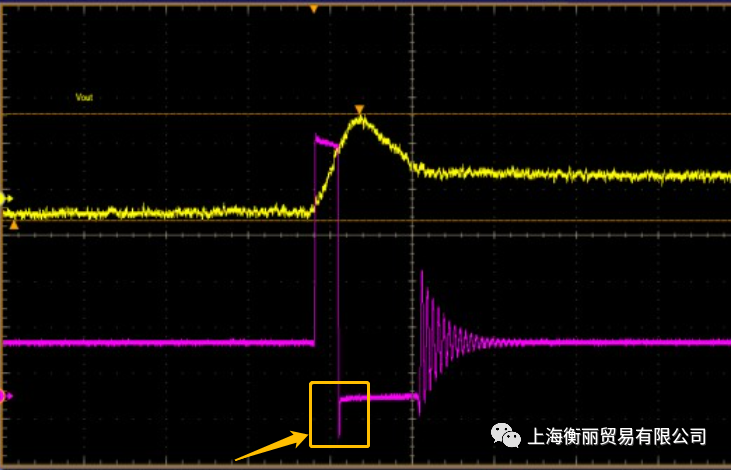Click the orange arrow pointing at the highlight box
The height and width of the screenshot is (470, 731).
point(270,448)
